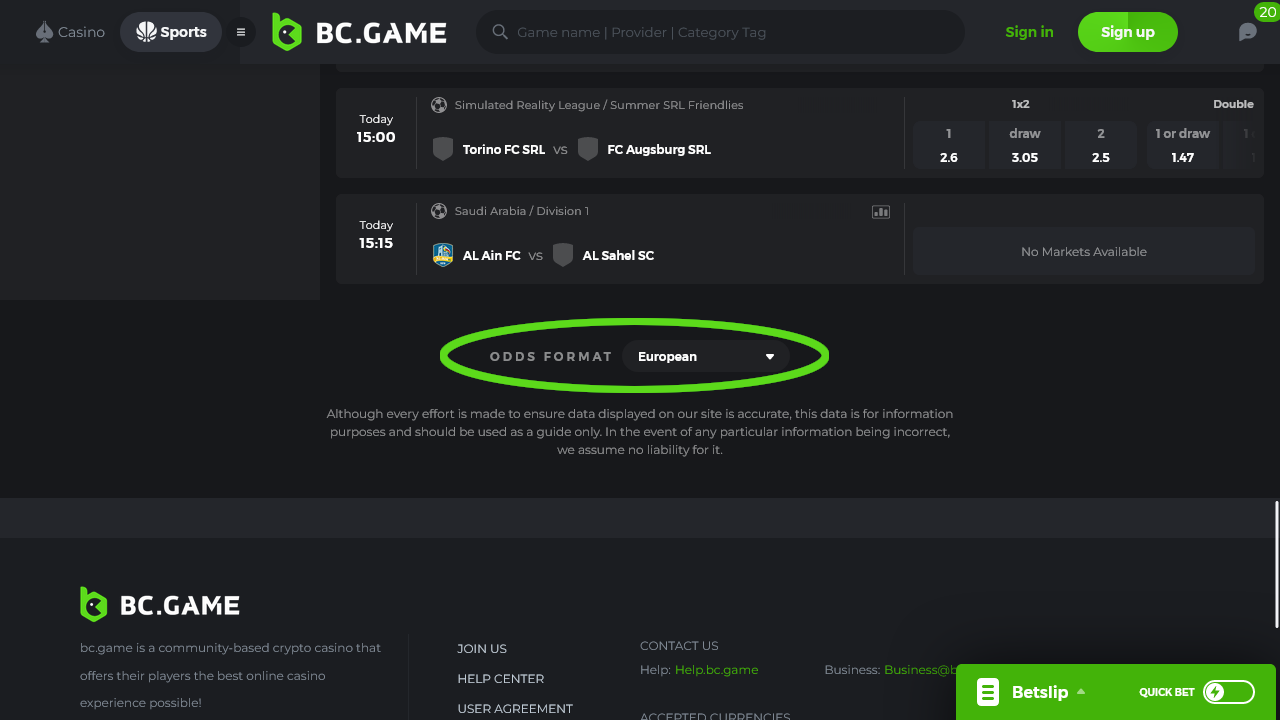This screenshot has height=720, width=1280.
Task: Click the Sign up button
Action: click(1128, 32)
